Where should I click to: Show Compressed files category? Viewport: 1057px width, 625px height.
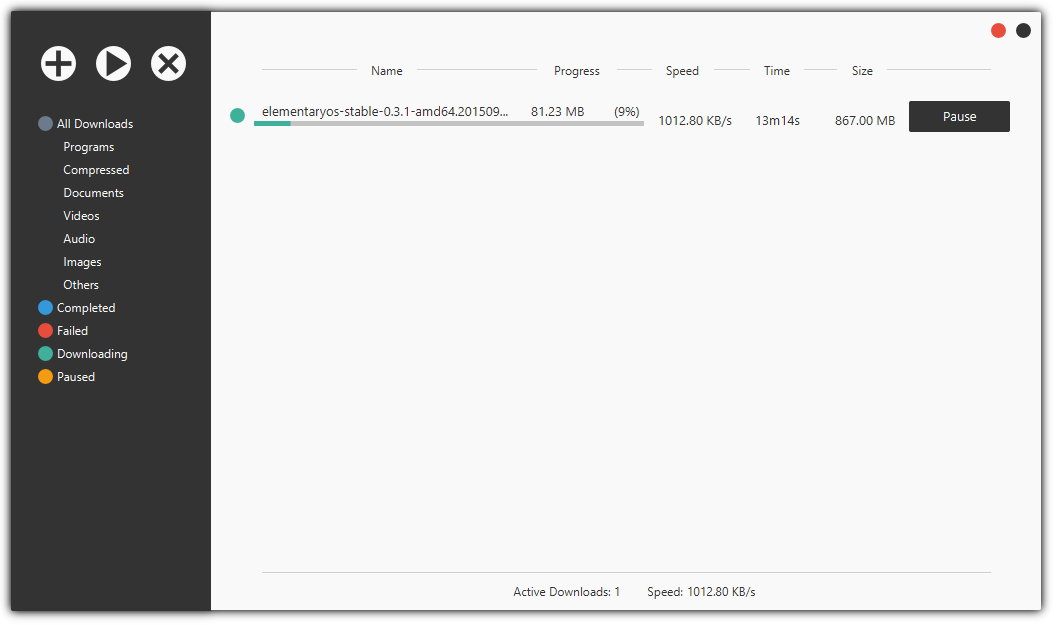pyautogui.click(x=96, y=170)
